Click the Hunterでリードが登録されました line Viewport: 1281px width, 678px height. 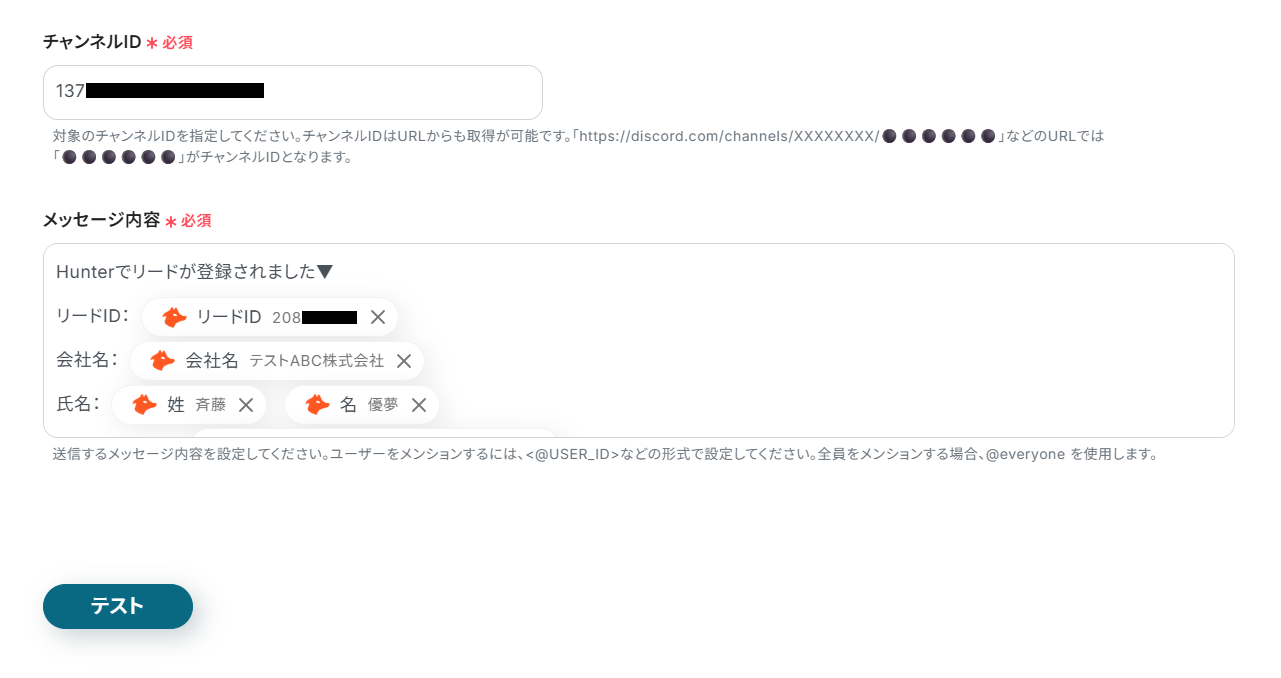click(x=194, y=272)
